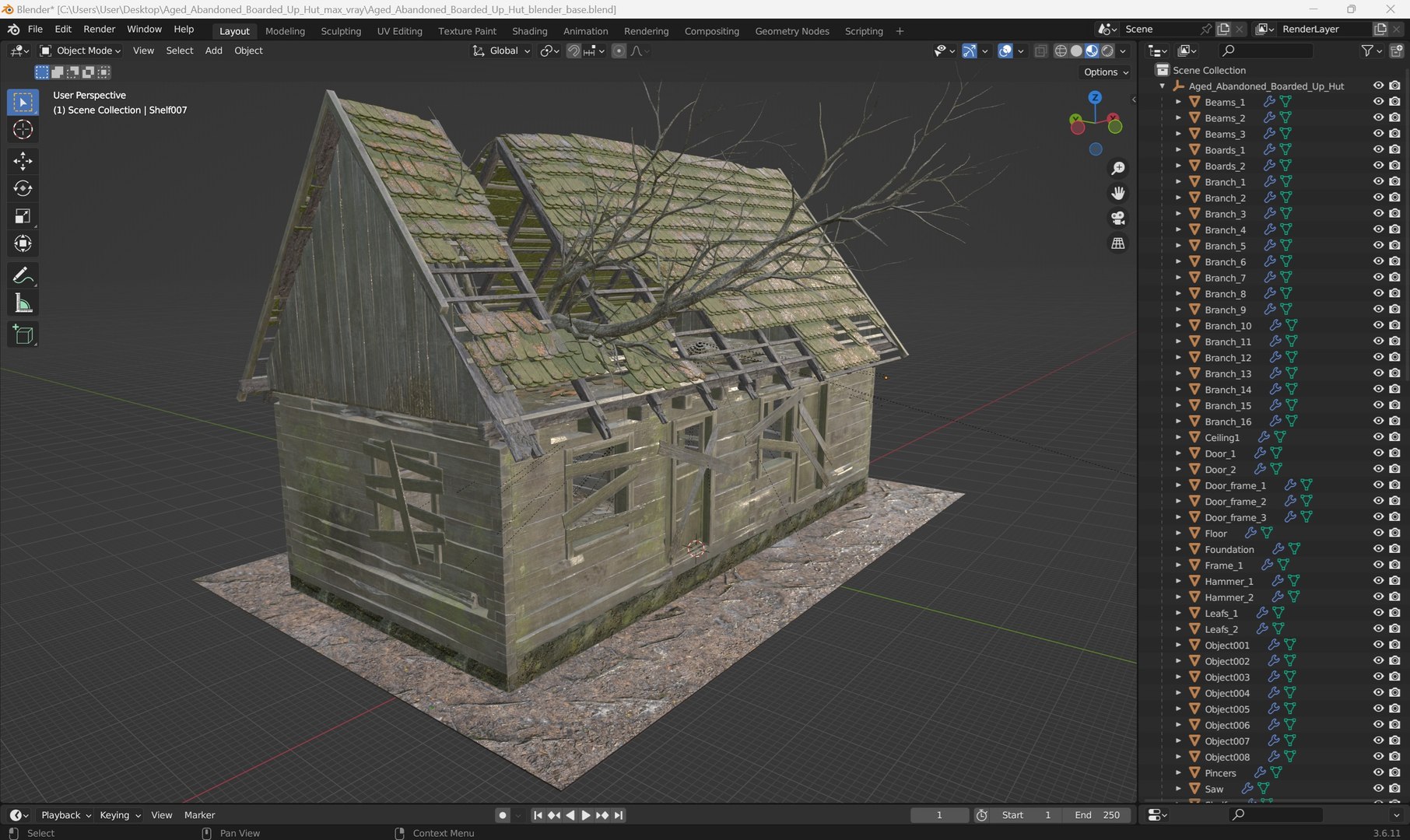Activate the Move tool
Viewport: 1410px width, 840px height.
pos(23,161)
